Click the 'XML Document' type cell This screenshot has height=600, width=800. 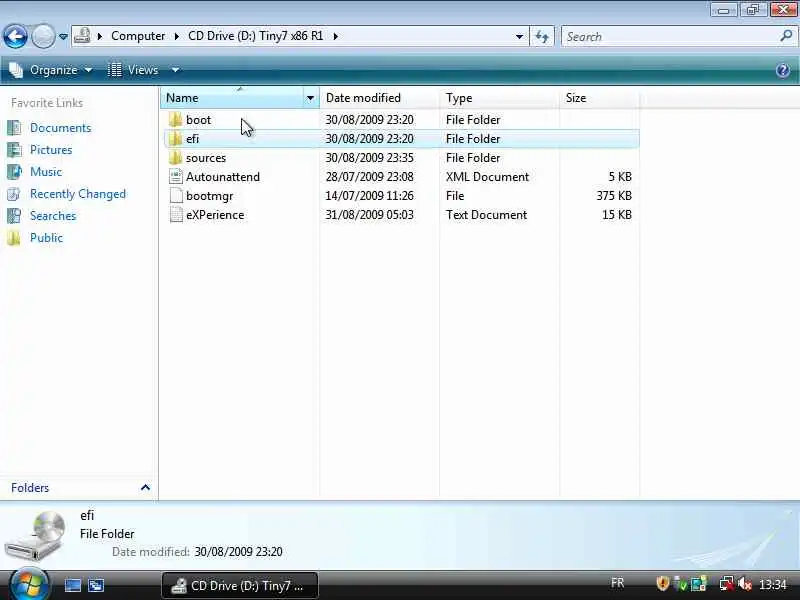[x=487, y=177]
